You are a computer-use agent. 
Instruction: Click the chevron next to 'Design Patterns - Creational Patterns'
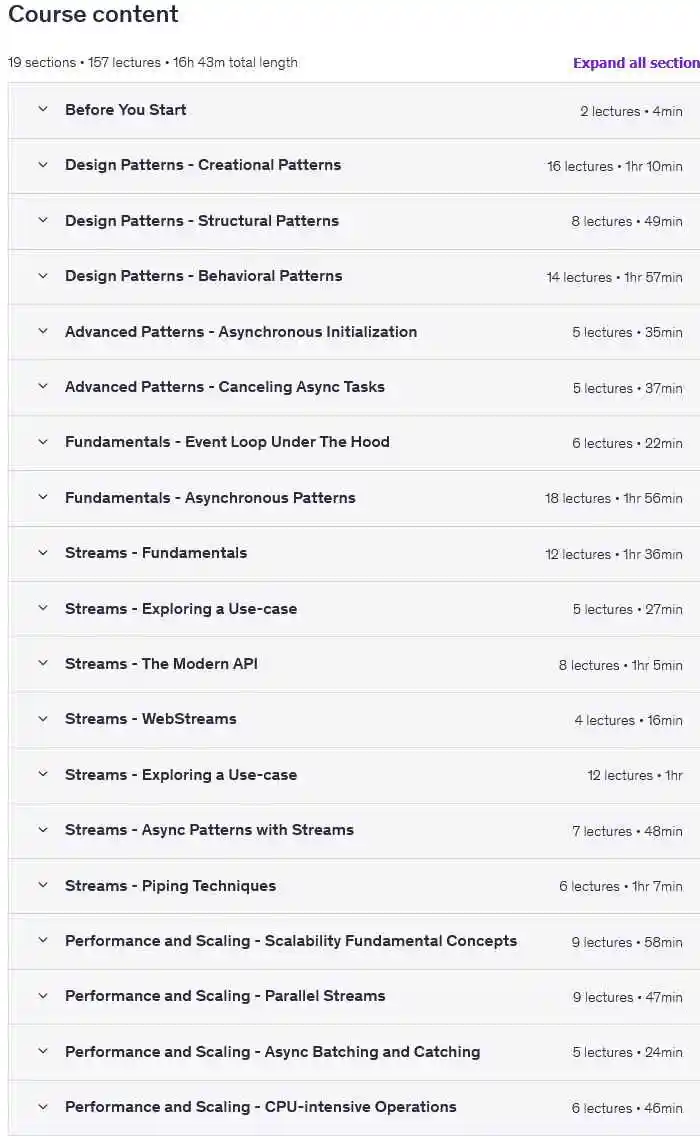pos(42,165)
